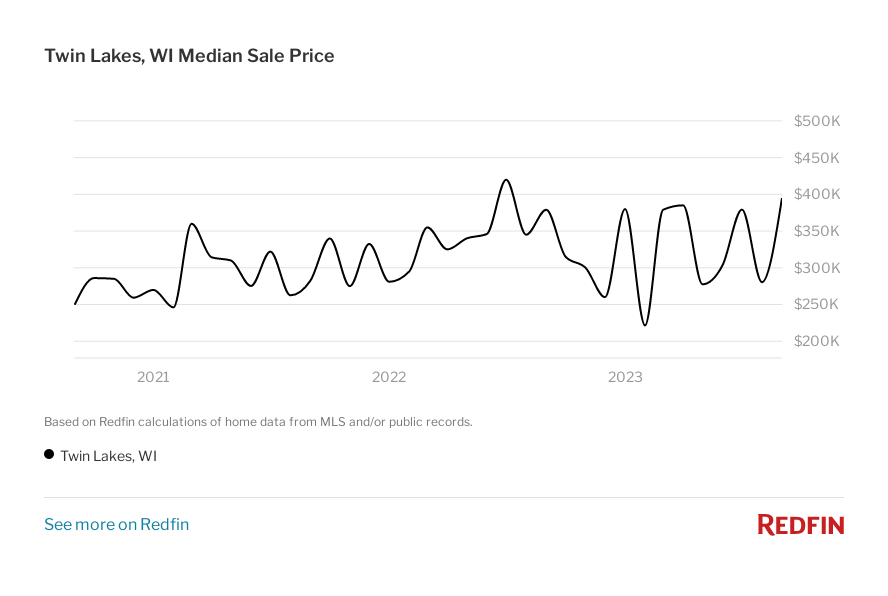Click the red Redfin logo
The width and height of the screenshot is (888, 596).
(x=800, y=524)
